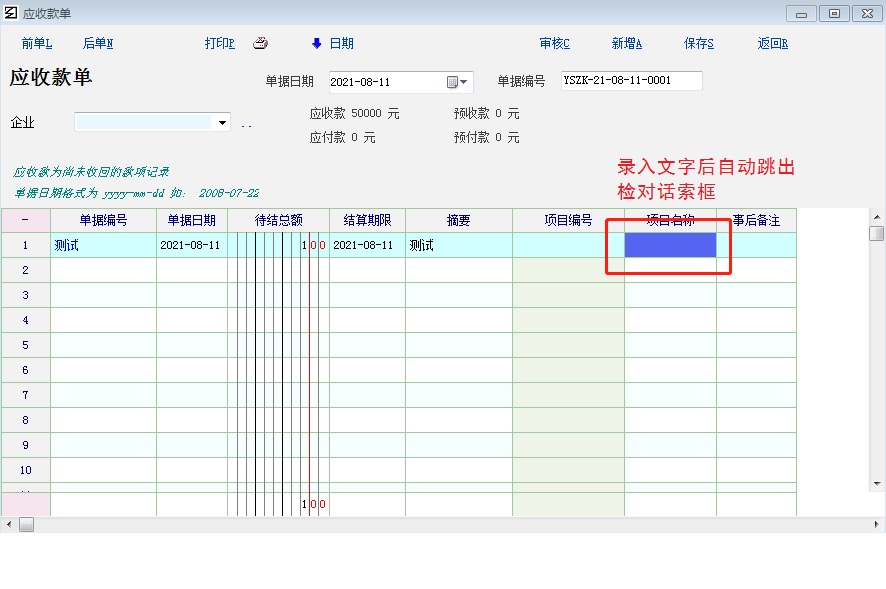Go to next record with 后单
This screenshot has height=589, width=886.
(98, 43)
